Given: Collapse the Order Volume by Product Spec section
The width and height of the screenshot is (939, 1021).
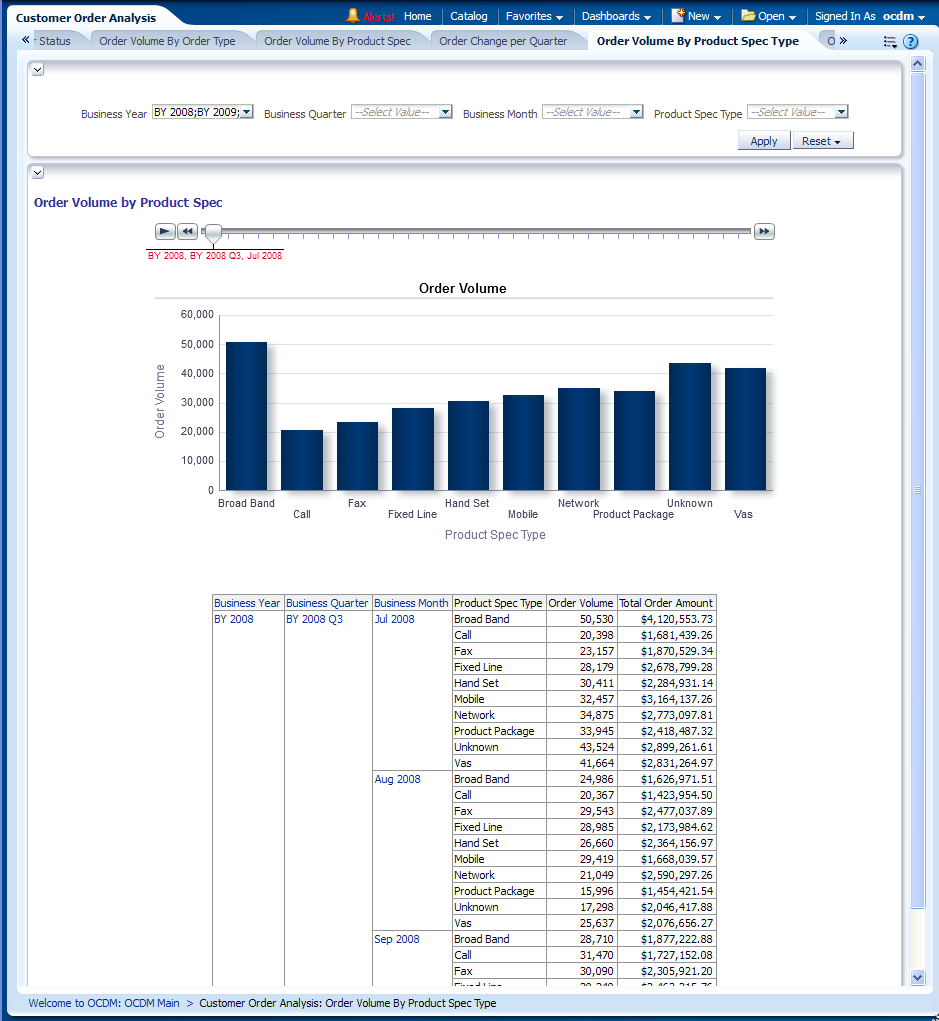Looking at the screenshot, I should pyautogui.click(x=38, y=173).
